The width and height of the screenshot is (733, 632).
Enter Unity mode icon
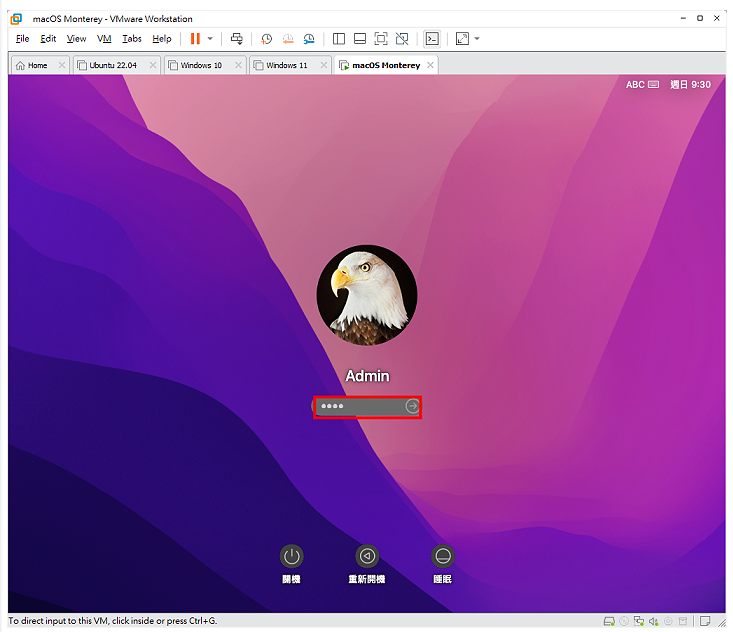(x=402, y=39)
